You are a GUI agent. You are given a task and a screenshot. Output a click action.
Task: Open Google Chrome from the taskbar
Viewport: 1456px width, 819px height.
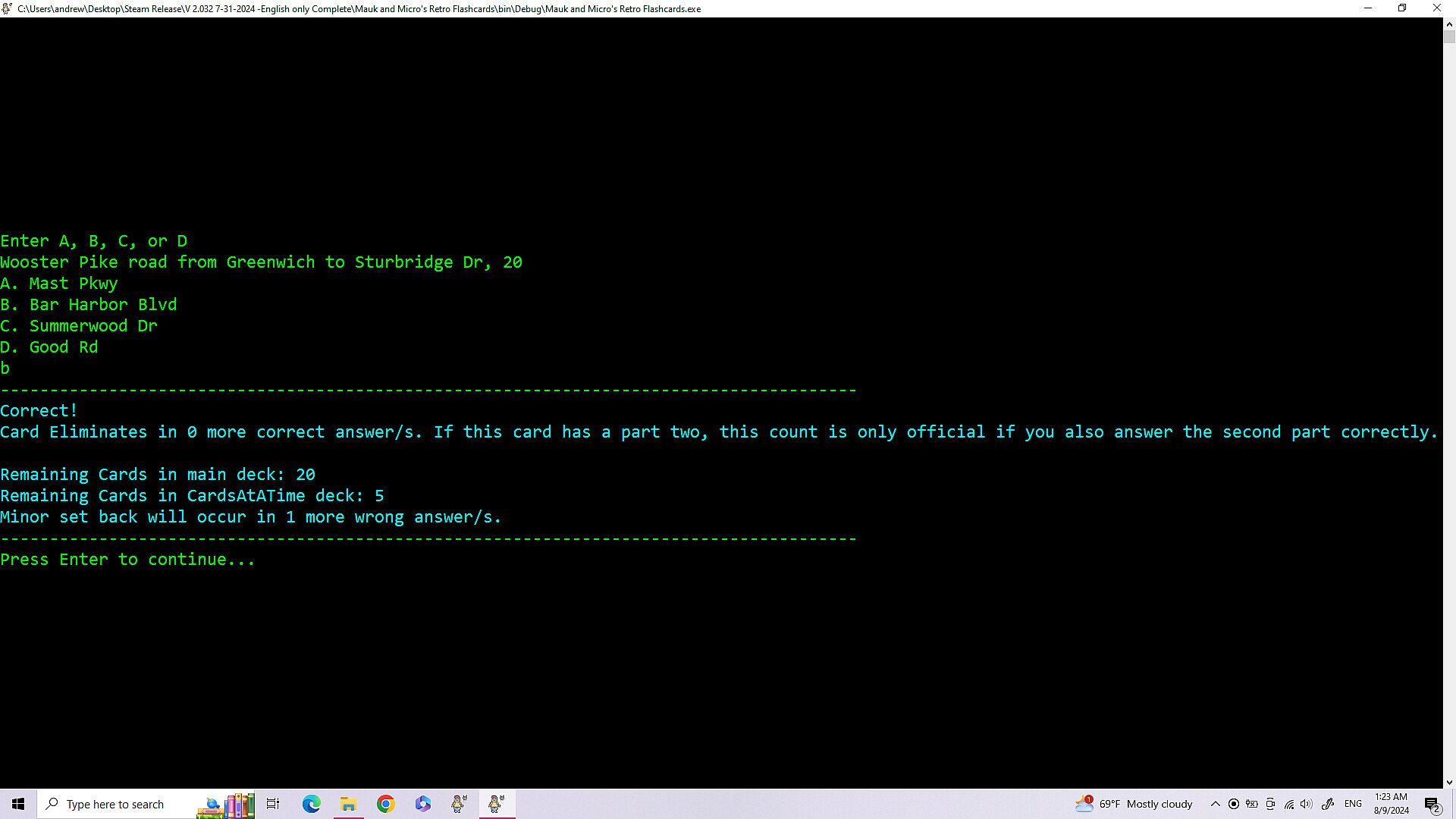(x=385, y=804)
